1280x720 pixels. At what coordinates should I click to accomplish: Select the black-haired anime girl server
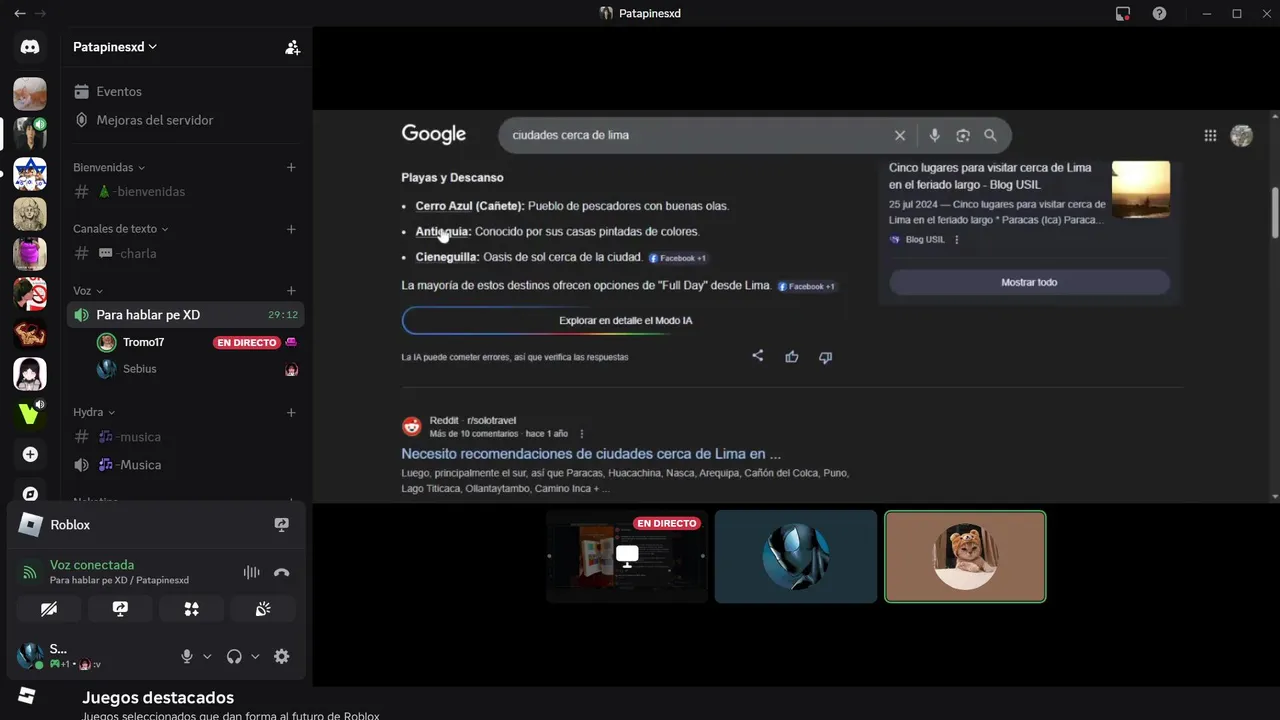30,374
